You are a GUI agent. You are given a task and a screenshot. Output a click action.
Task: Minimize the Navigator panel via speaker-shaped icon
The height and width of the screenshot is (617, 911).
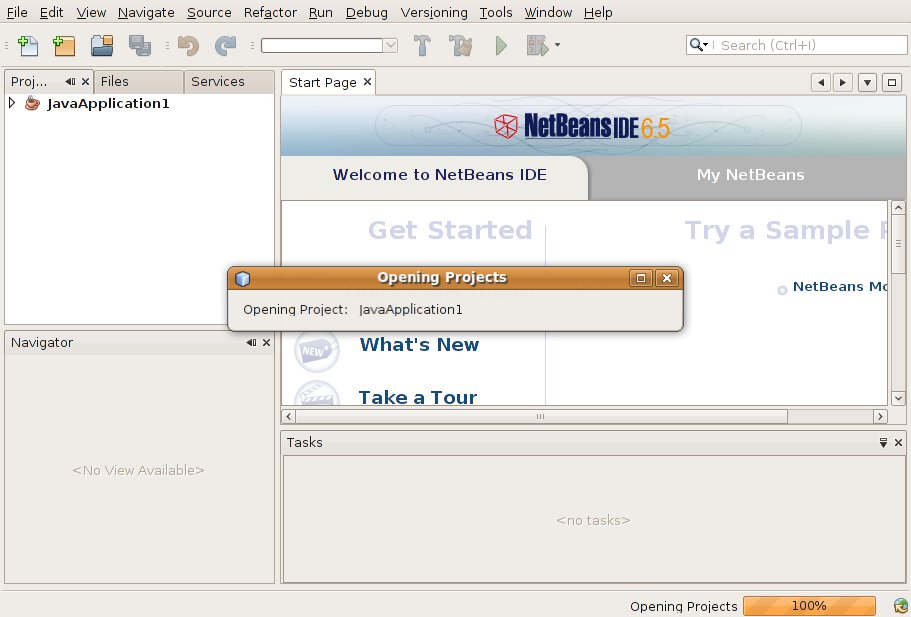point(251,342)
